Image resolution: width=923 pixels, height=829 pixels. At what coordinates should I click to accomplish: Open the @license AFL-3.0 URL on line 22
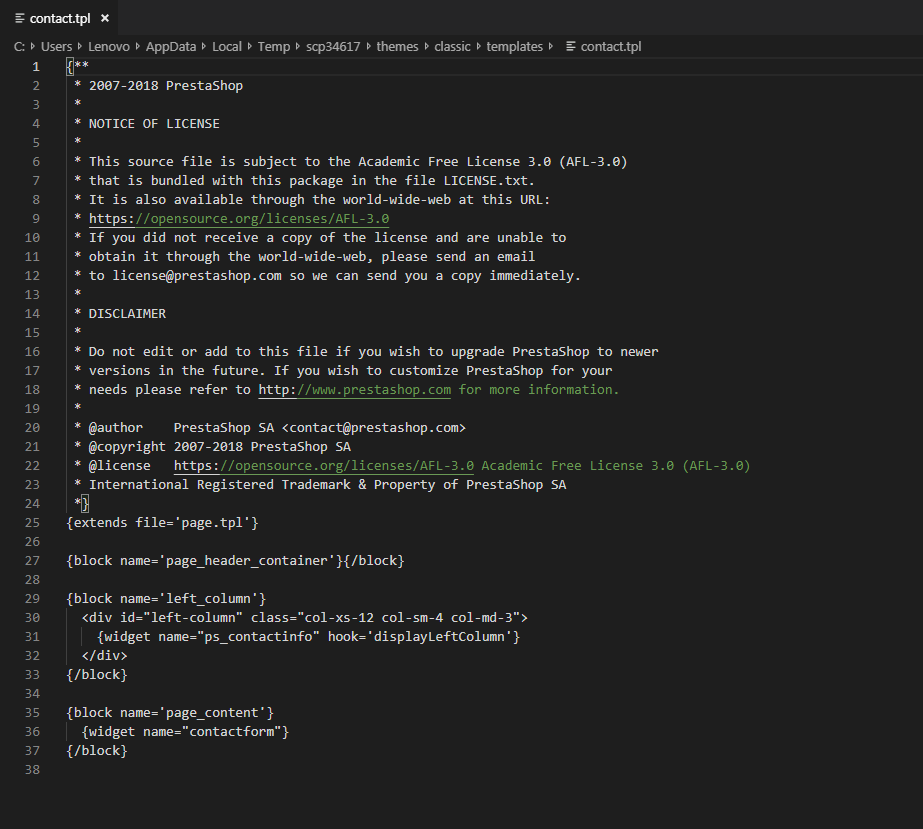tap(324, 466)
